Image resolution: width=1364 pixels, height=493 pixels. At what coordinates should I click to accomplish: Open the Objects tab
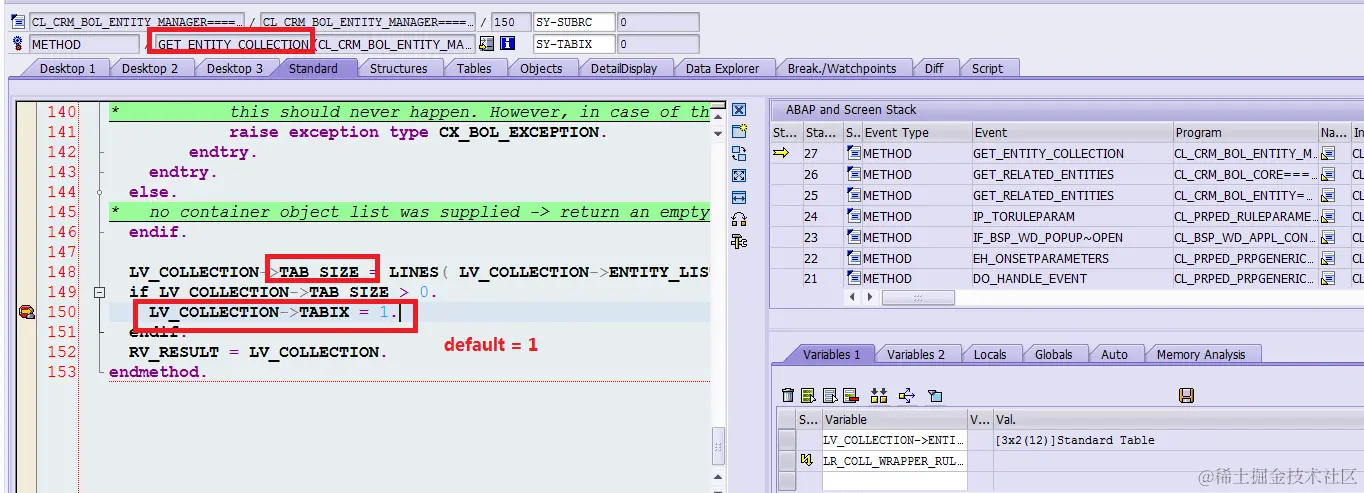tap(541, 68)
